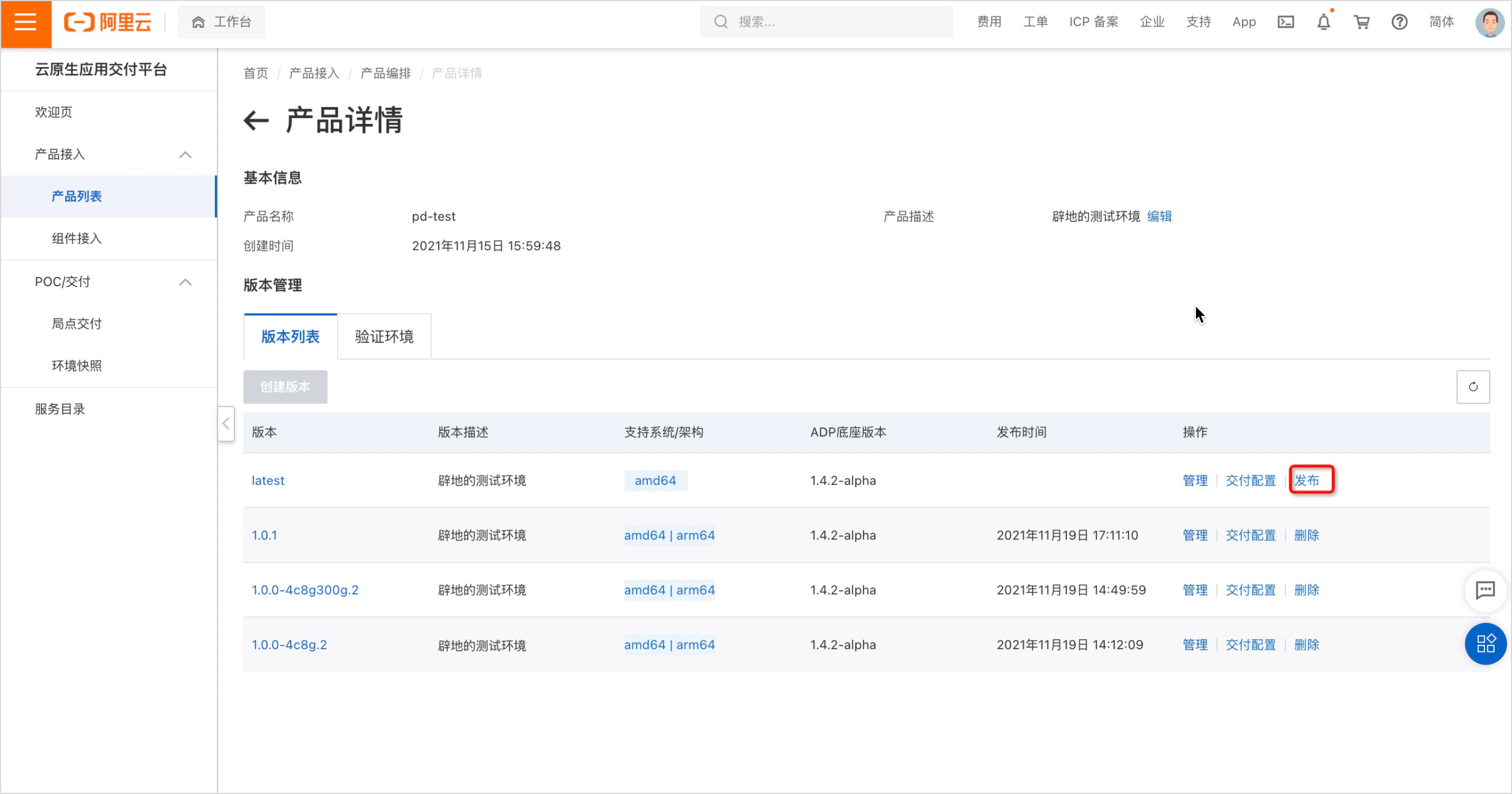Collapse the 产品接入 sidebar group
Image resolution: width=1512 pixels, height=794 pixels.
[x=185, y=154]
